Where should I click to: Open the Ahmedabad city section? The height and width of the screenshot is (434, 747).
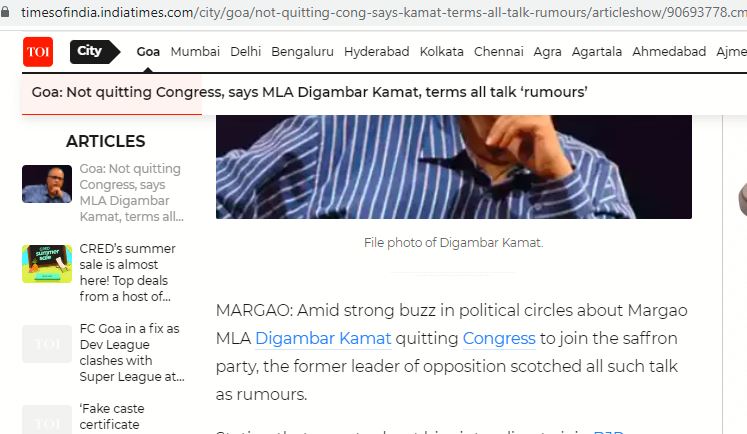coord(669,51)
